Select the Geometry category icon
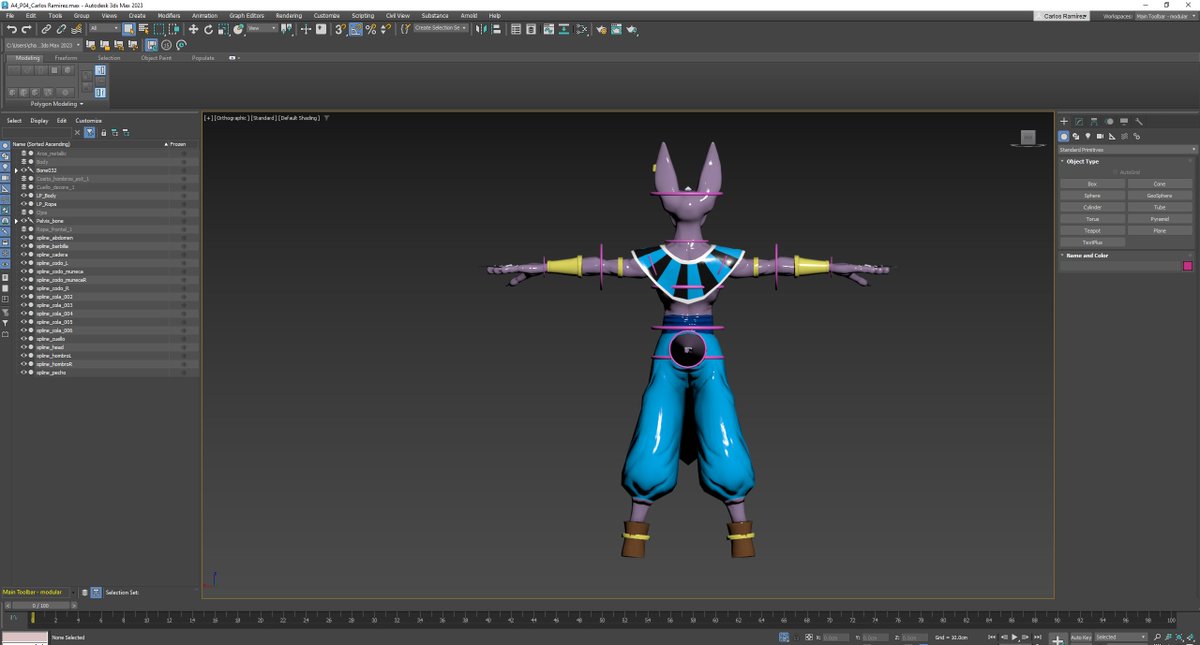 (x=1064, y=136)
